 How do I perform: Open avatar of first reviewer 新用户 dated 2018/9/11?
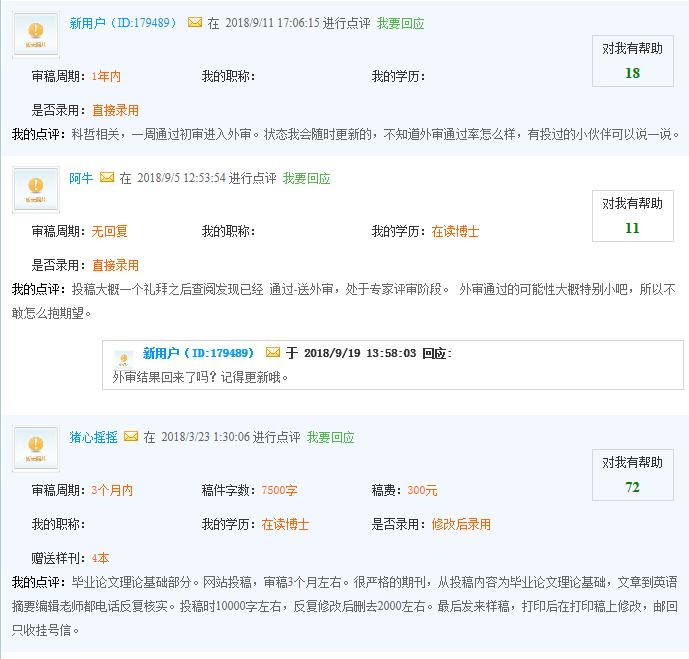(x=36, y=35)
